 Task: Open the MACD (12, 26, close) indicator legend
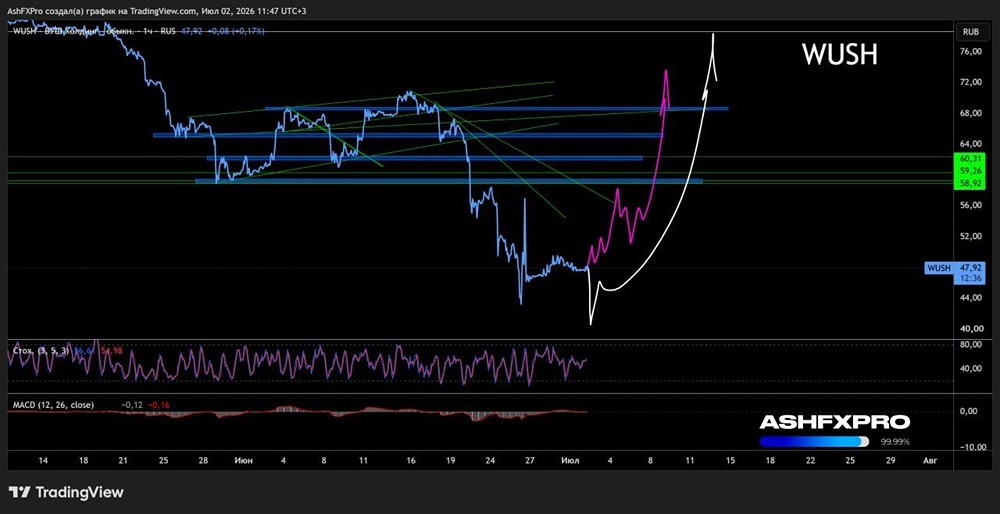[54, 405]
